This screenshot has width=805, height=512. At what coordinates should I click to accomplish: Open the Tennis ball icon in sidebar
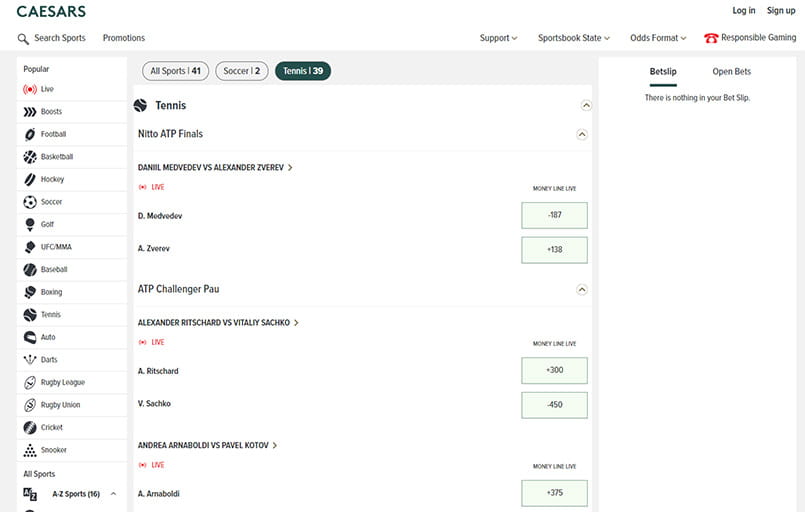(x=30, y=315)
